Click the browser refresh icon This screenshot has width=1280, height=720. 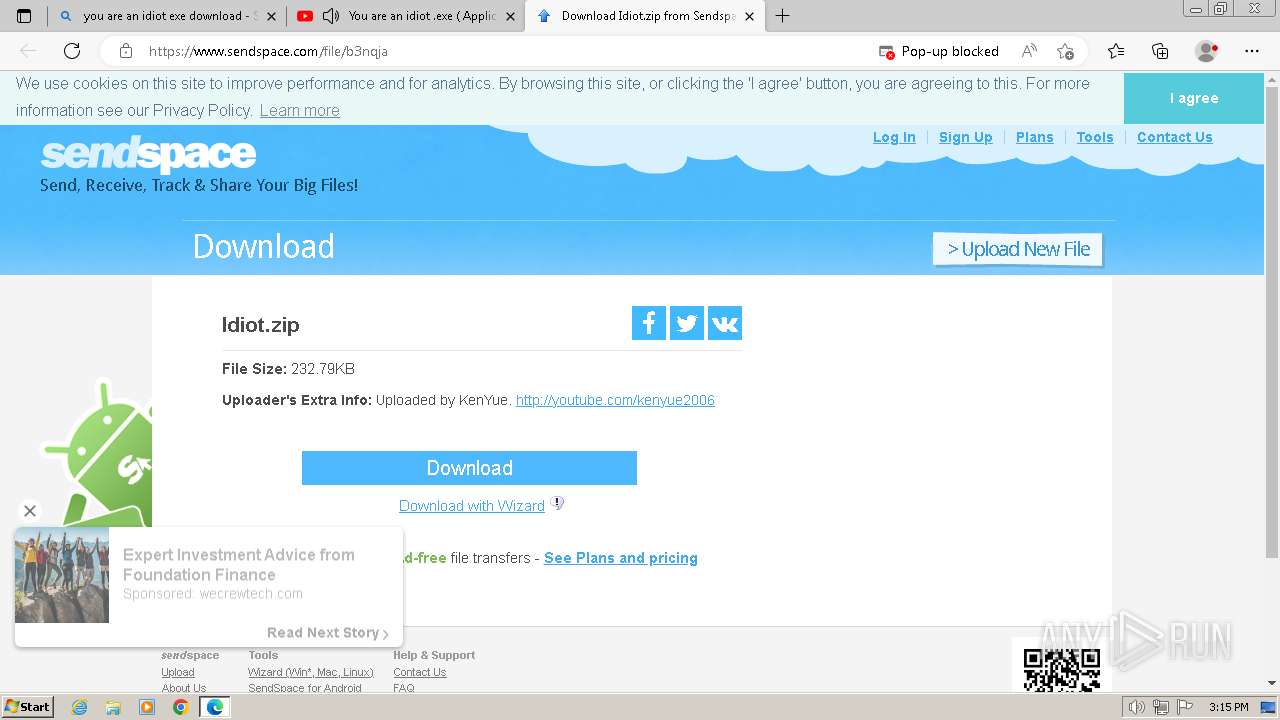tap(72, 51)
